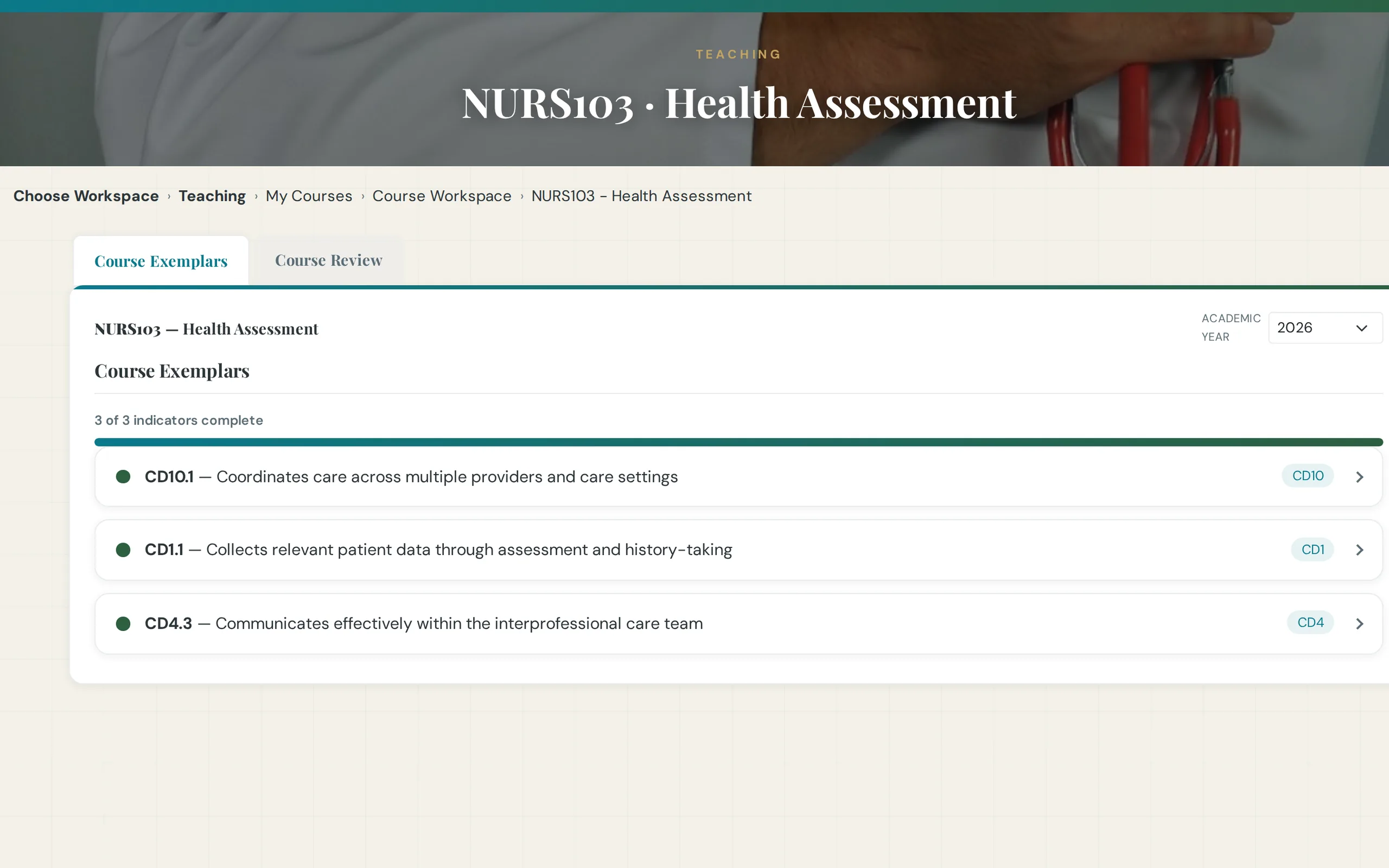The height and width of the screenshot is (868, 1389).
Task: Open the Teaching breadcrumb link
Action: (x=212, y=196)
